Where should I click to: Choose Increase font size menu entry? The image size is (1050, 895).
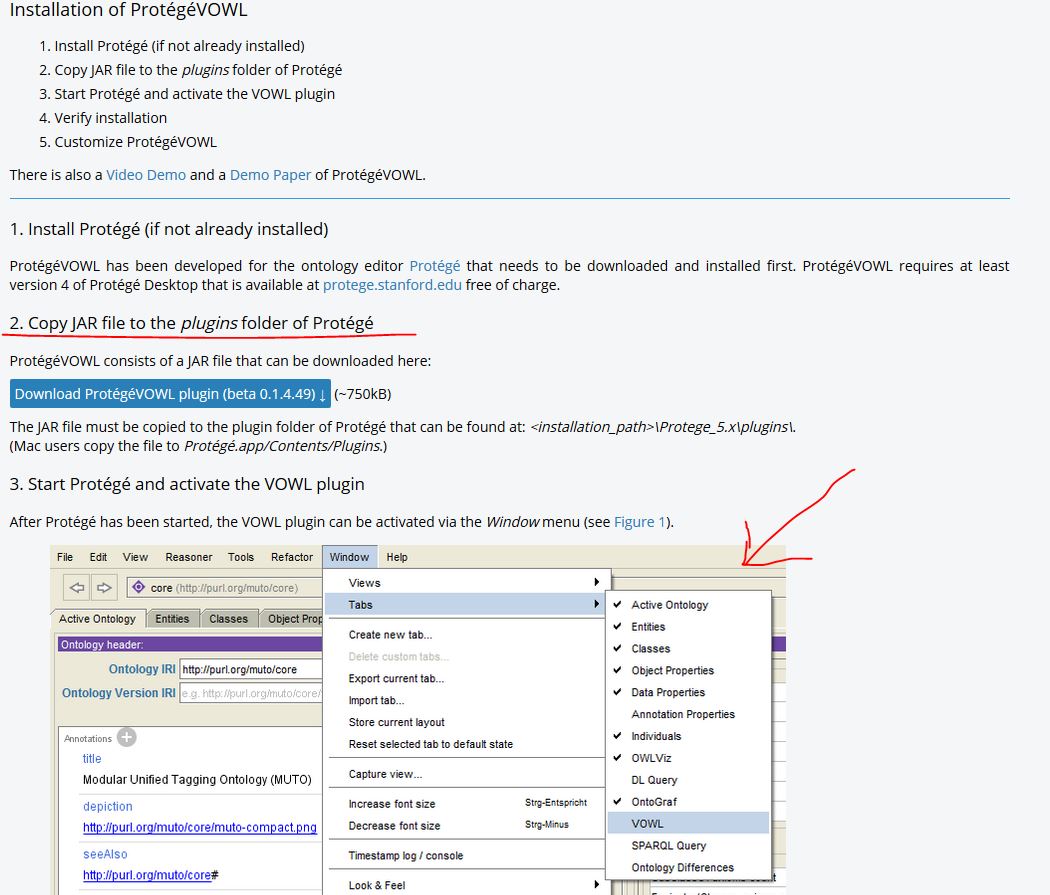[392, 804]
